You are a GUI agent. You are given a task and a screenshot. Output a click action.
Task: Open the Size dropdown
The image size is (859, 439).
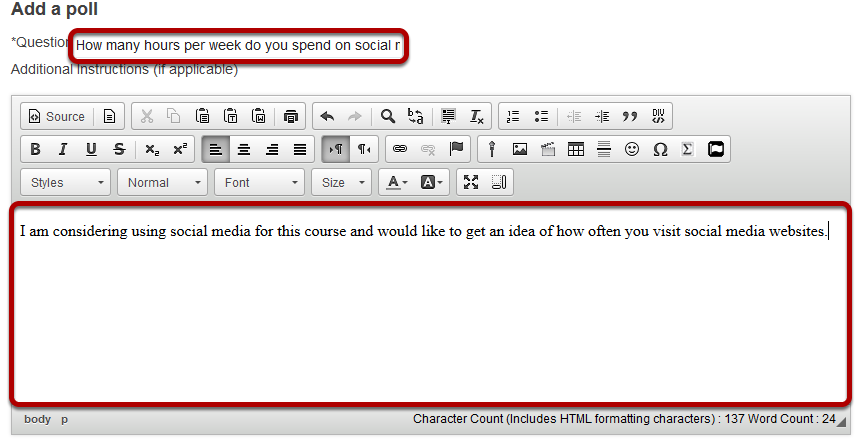341,183
